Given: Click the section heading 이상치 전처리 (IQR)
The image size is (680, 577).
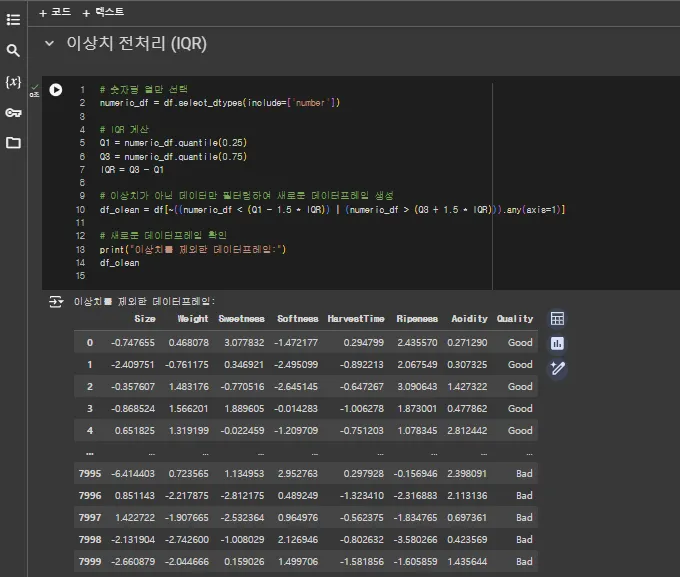Looking at the screenshot, I should 137,43.
